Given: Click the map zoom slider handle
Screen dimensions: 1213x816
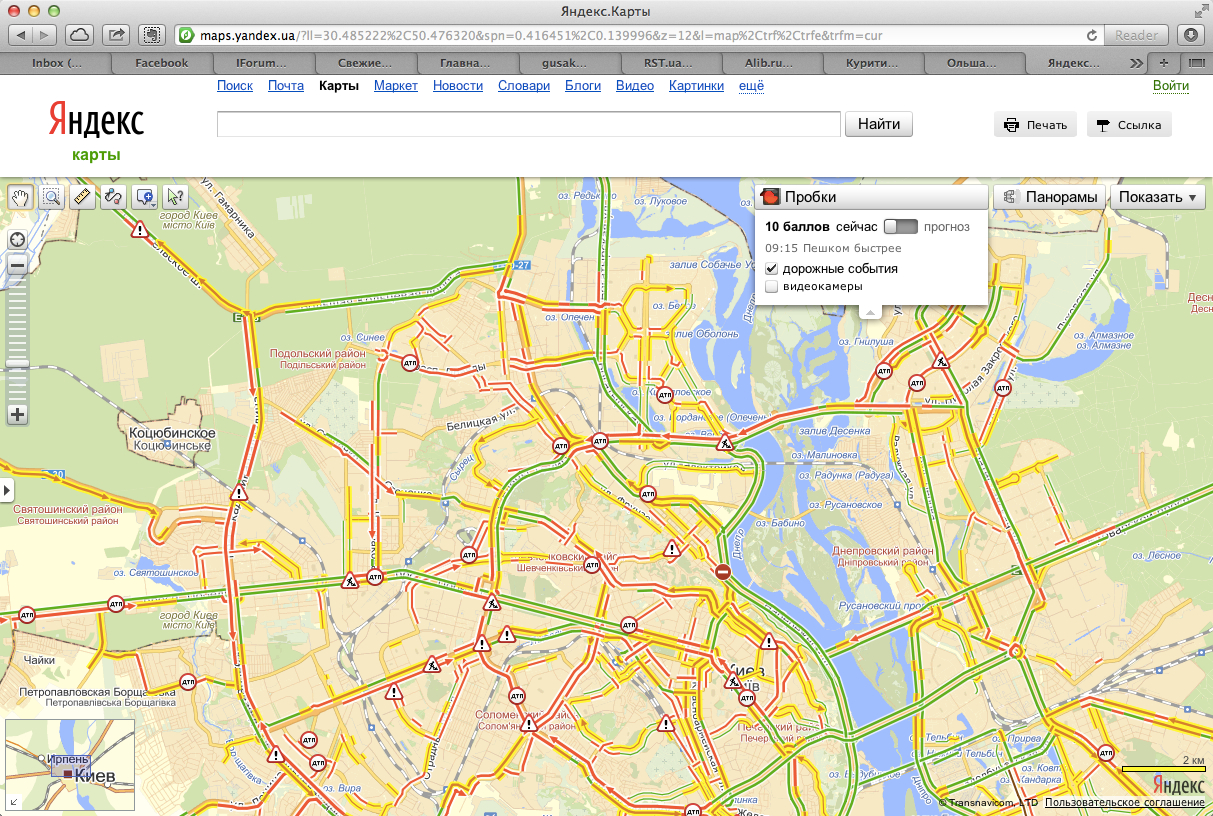Looking at the screenshot, I should pyautogui.click(x=17, y=363).
